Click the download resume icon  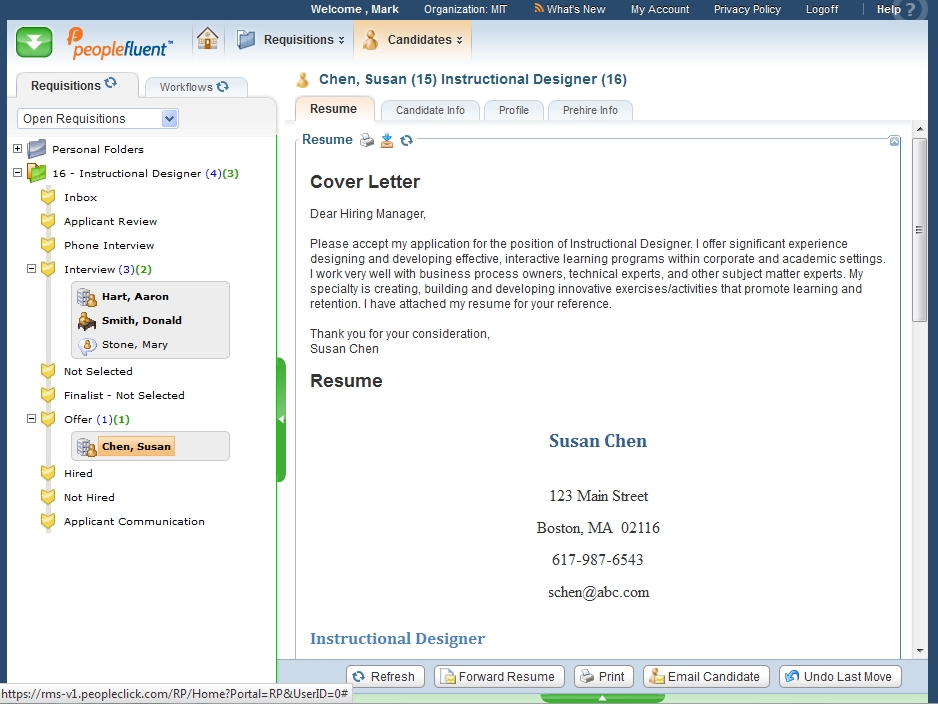click(387, 140)
